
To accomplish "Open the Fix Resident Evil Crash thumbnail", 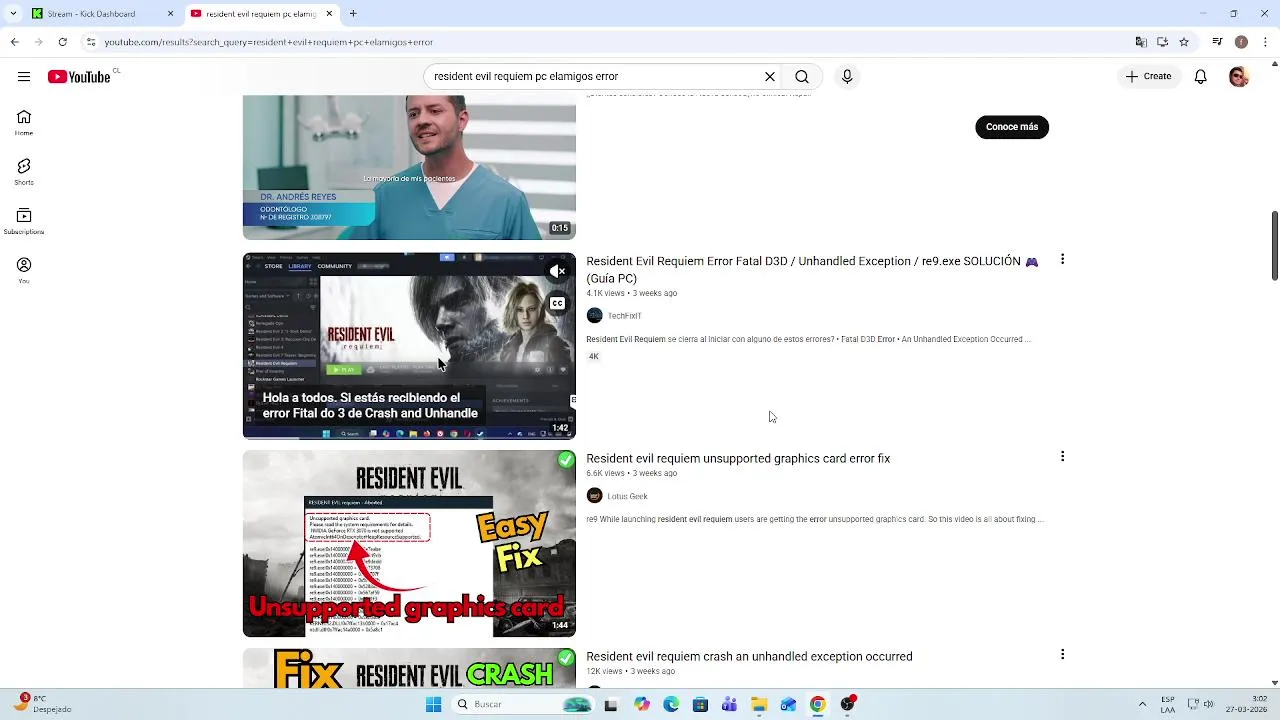I will click(409, 668).
